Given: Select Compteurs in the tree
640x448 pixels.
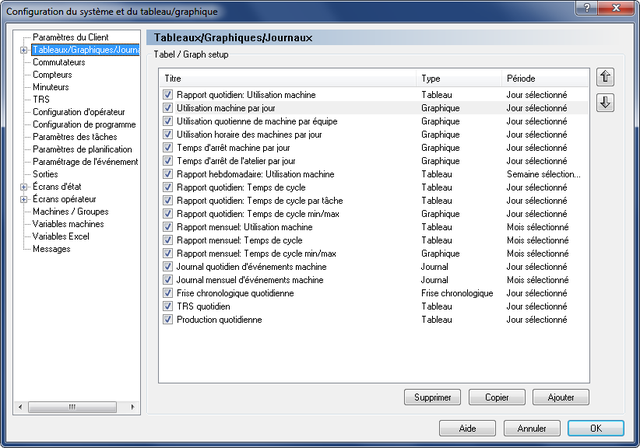Looking at the screenshot, I should click(x=52, y=75).
